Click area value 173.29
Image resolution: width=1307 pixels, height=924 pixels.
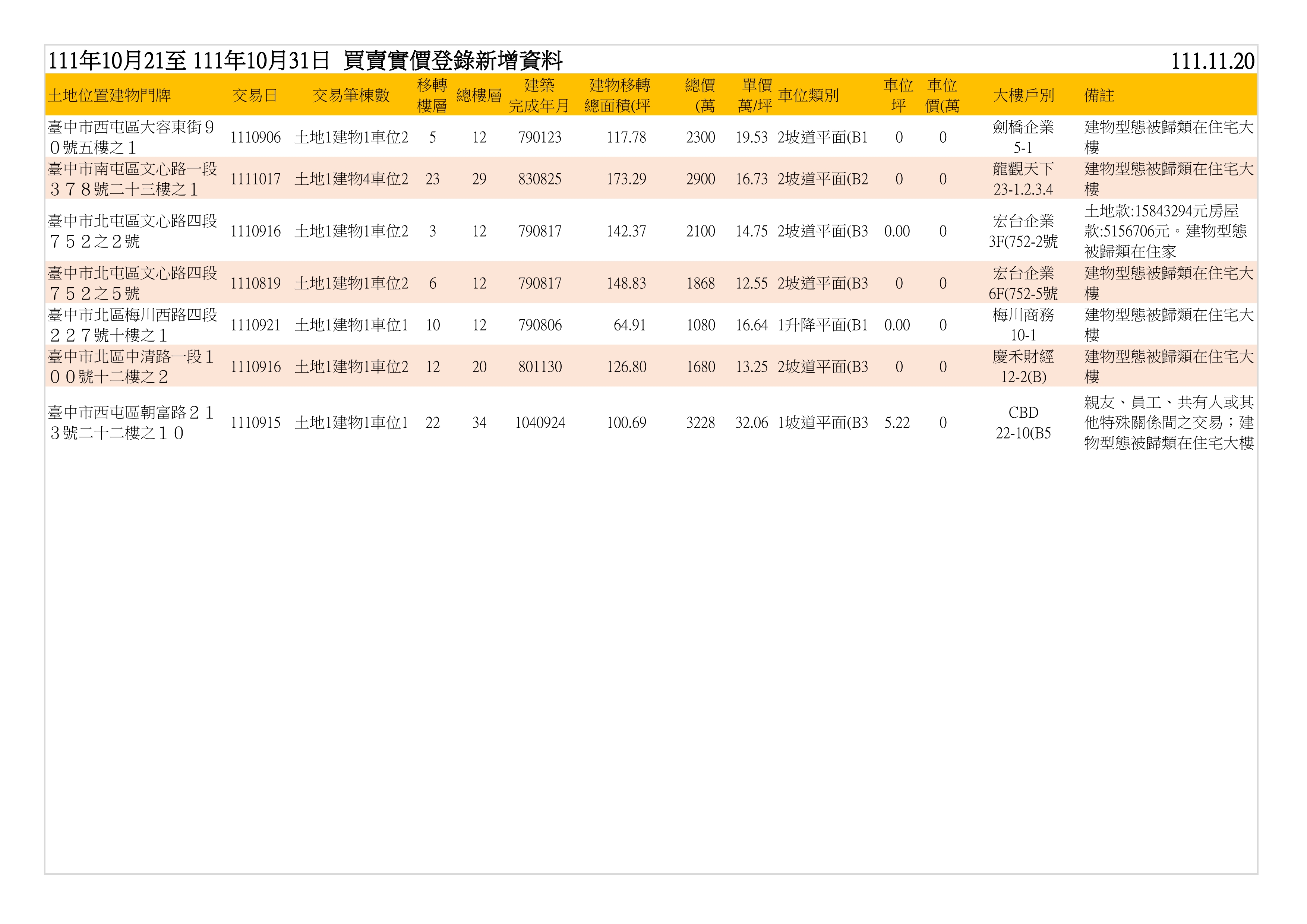[626, 179]
